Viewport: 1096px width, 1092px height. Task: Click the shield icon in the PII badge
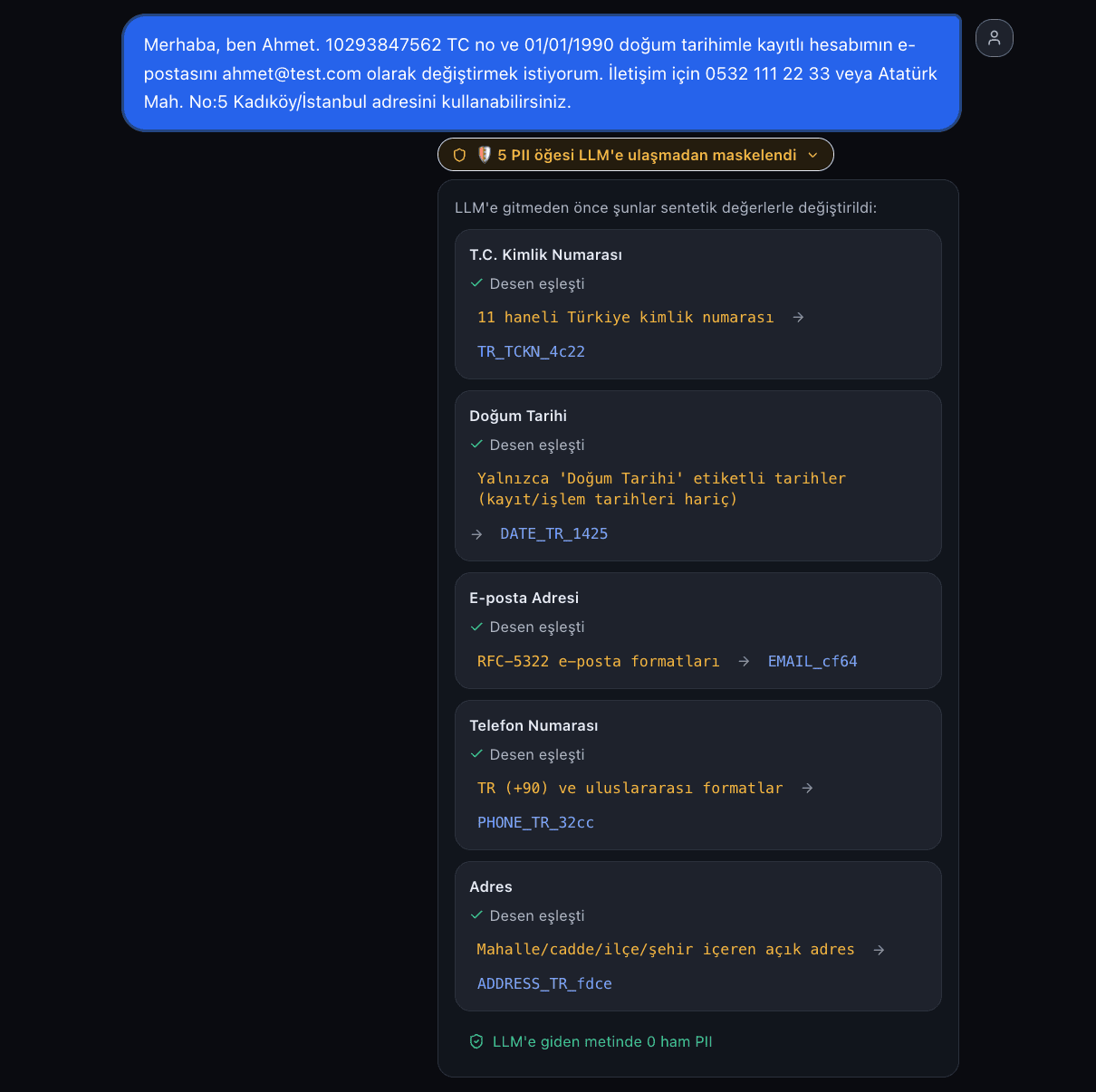point(459,155)
